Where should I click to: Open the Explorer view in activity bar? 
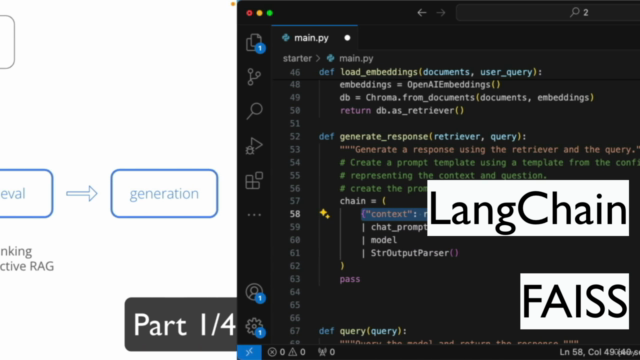pyautogui.click(x=254, y=42)
